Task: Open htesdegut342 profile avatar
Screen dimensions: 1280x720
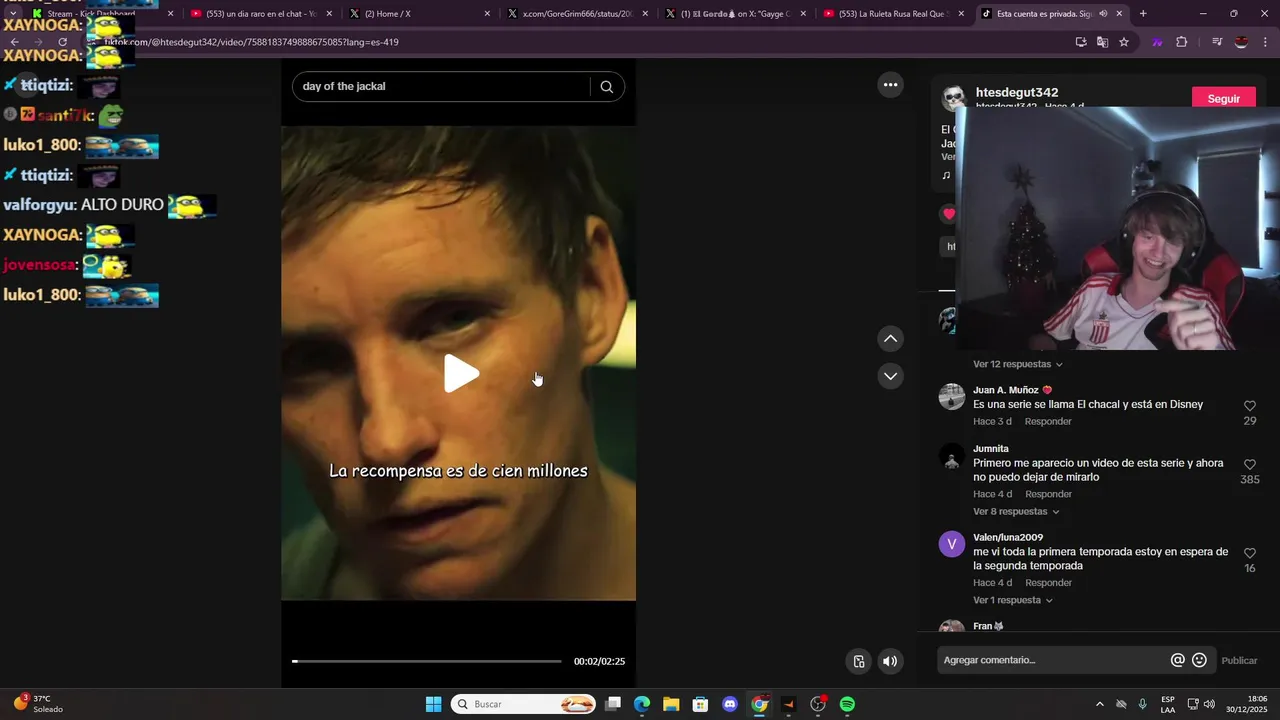Action: (x=954, y=98)
